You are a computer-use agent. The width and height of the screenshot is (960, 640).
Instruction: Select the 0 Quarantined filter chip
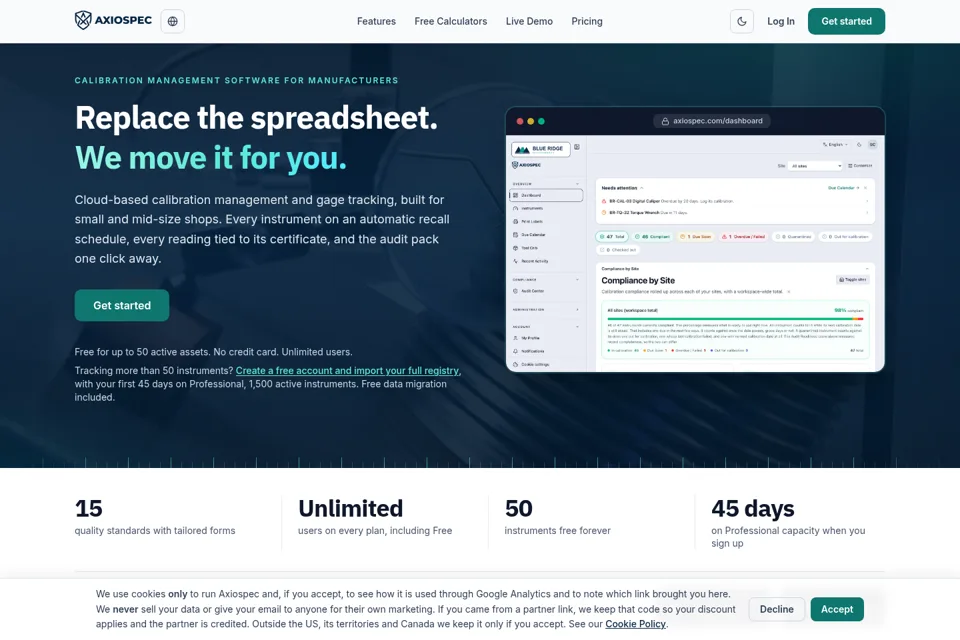pos(793,236)
